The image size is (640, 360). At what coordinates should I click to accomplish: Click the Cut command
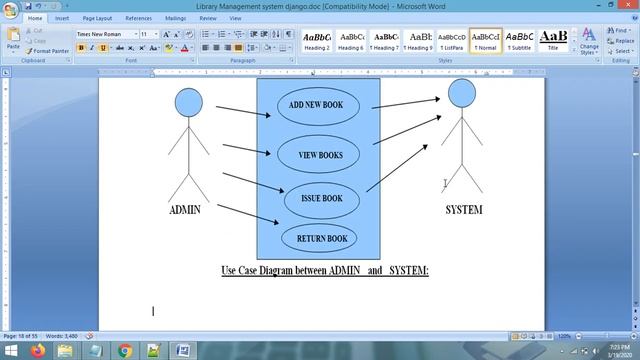point(34,31)
